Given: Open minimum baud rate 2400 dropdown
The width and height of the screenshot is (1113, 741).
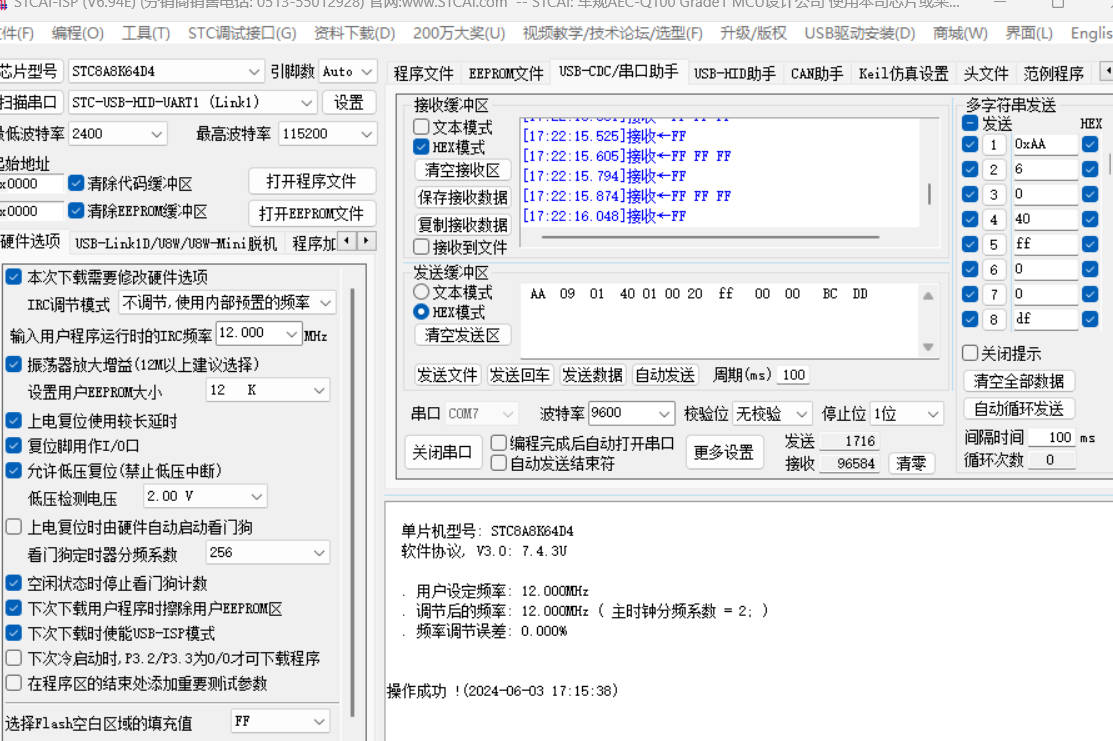Looking at the screenshot, I should click(118, 133).
